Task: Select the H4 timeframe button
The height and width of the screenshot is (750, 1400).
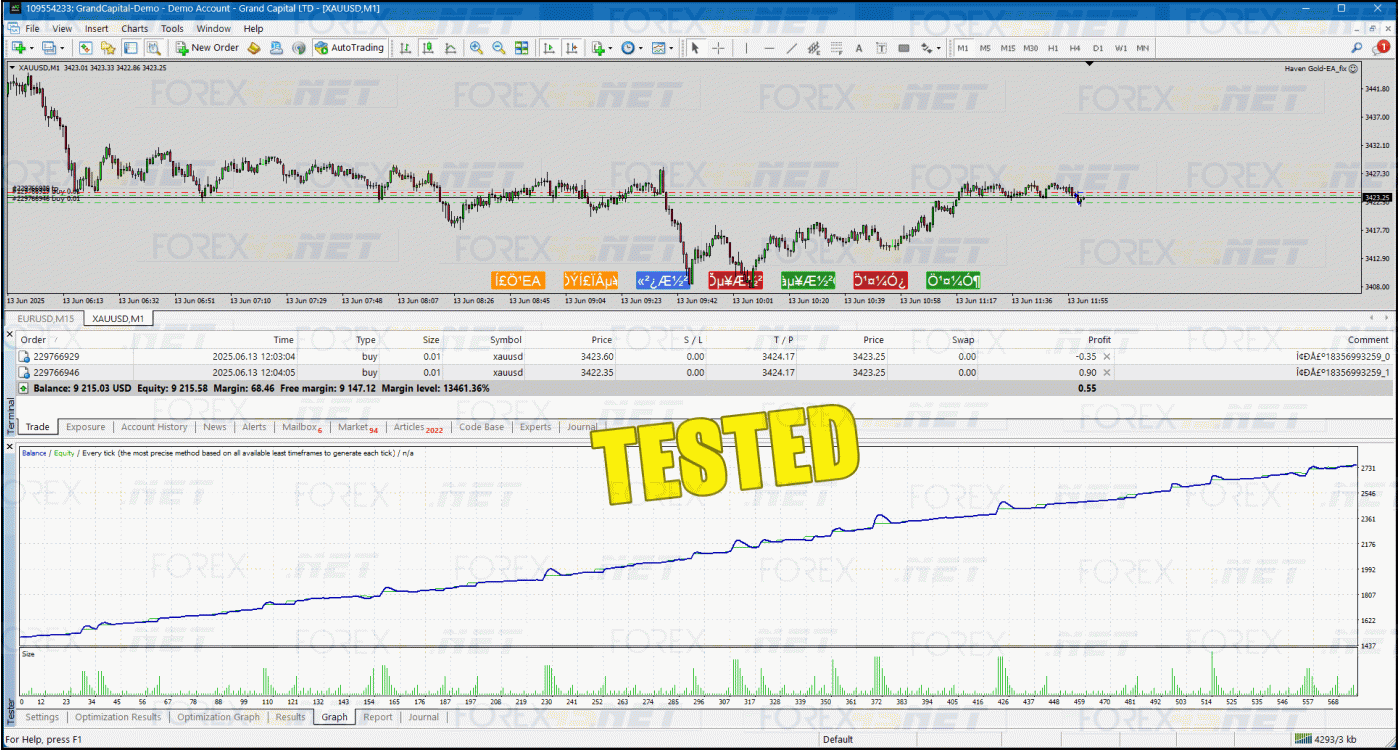Action: [1075, 48]
